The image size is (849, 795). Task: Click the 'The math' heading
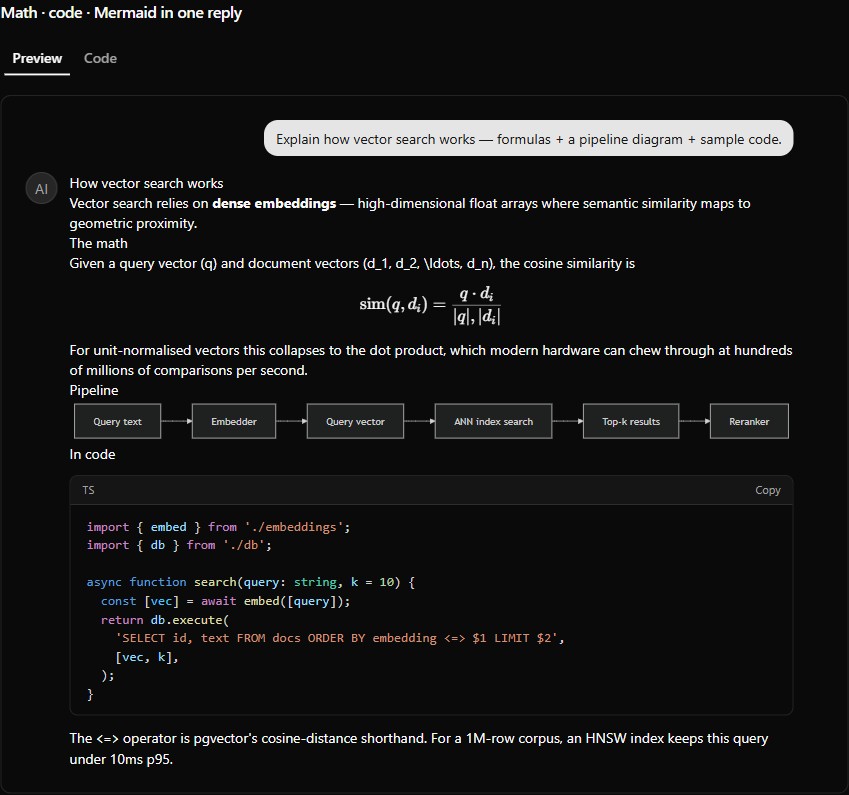pos(99,244)
